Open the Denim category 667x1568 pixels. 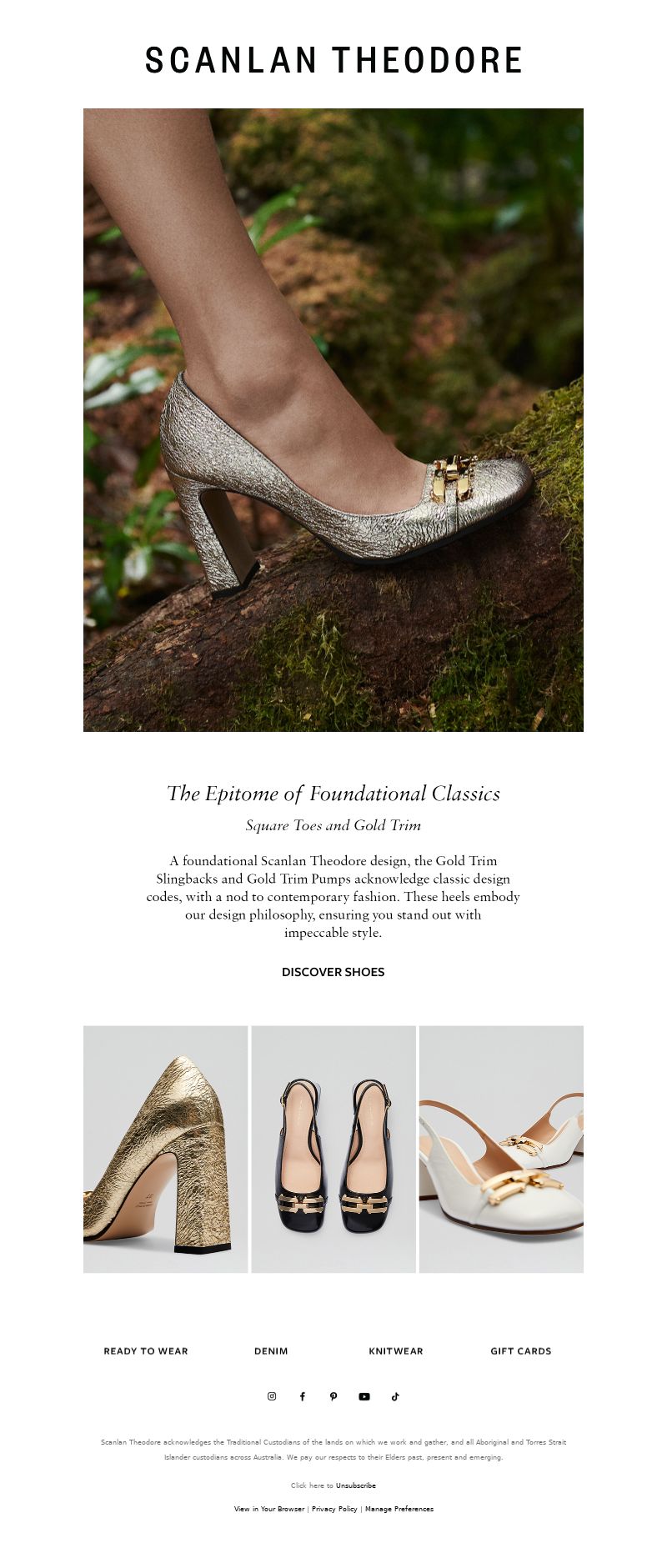[x=271, y=1351]
